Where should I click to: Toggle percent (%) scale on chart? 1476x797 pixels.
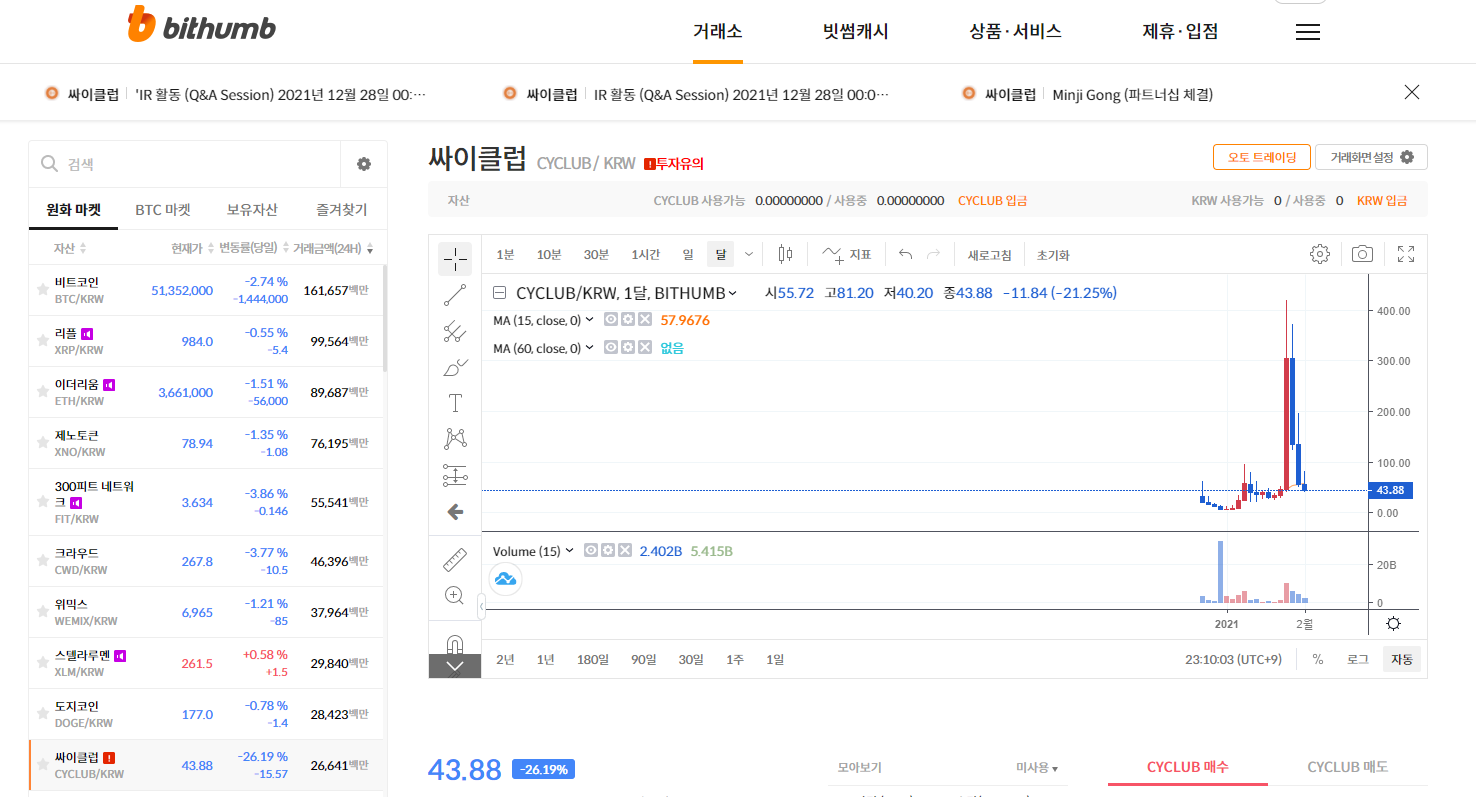[1318, 659]
